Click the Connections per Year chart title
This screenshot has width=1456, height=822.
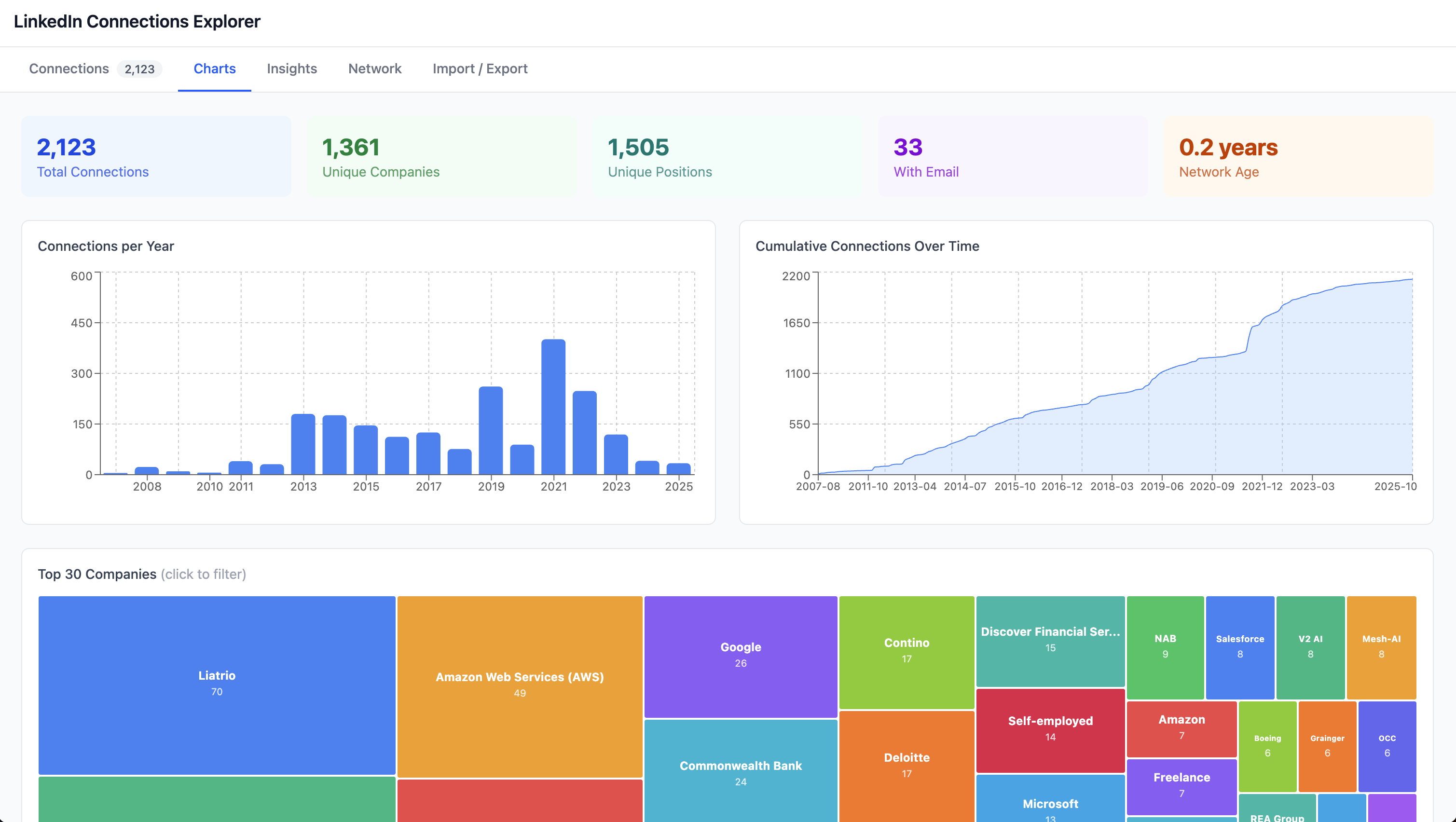[106, 246]
